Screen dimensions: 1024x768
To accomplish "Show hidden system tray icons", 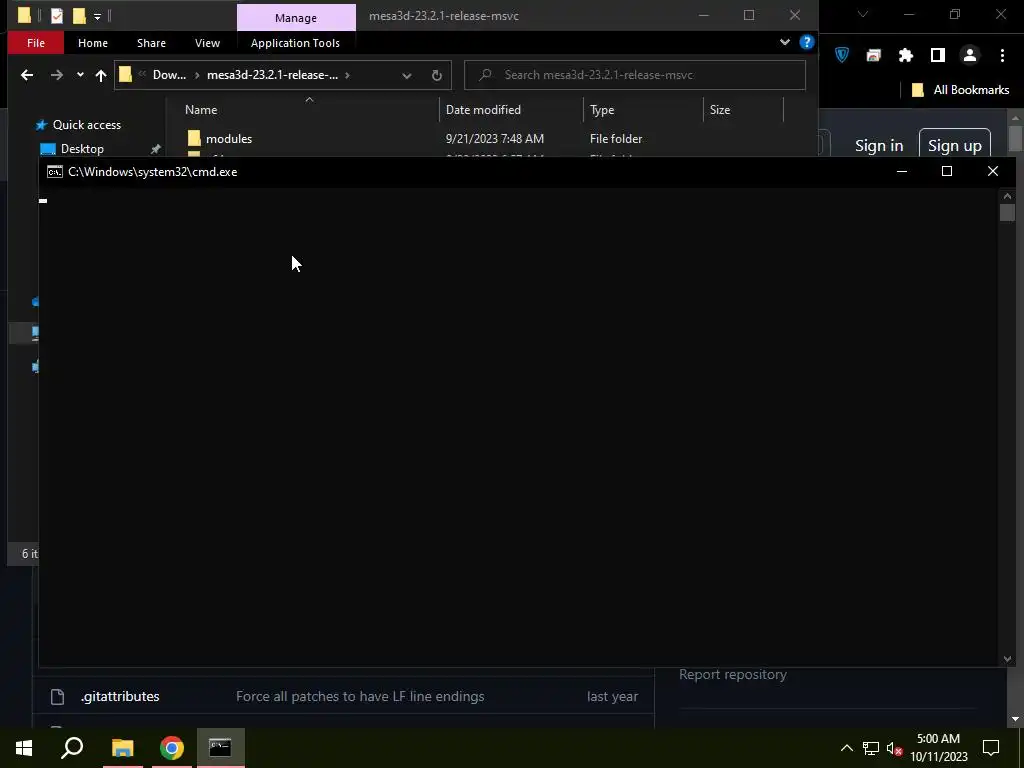I will point(846,748).
